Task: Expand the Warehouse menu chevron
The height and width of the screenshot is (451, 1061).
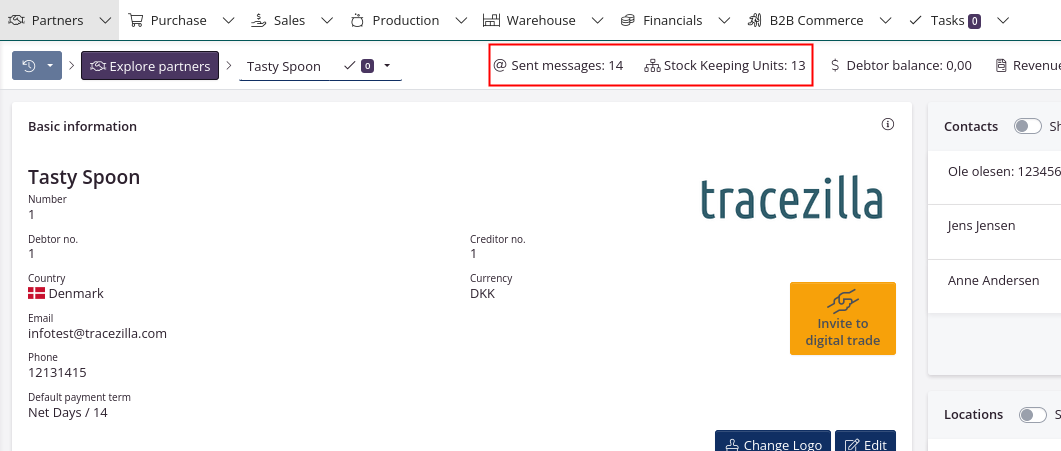Action: tap(597, 20)
